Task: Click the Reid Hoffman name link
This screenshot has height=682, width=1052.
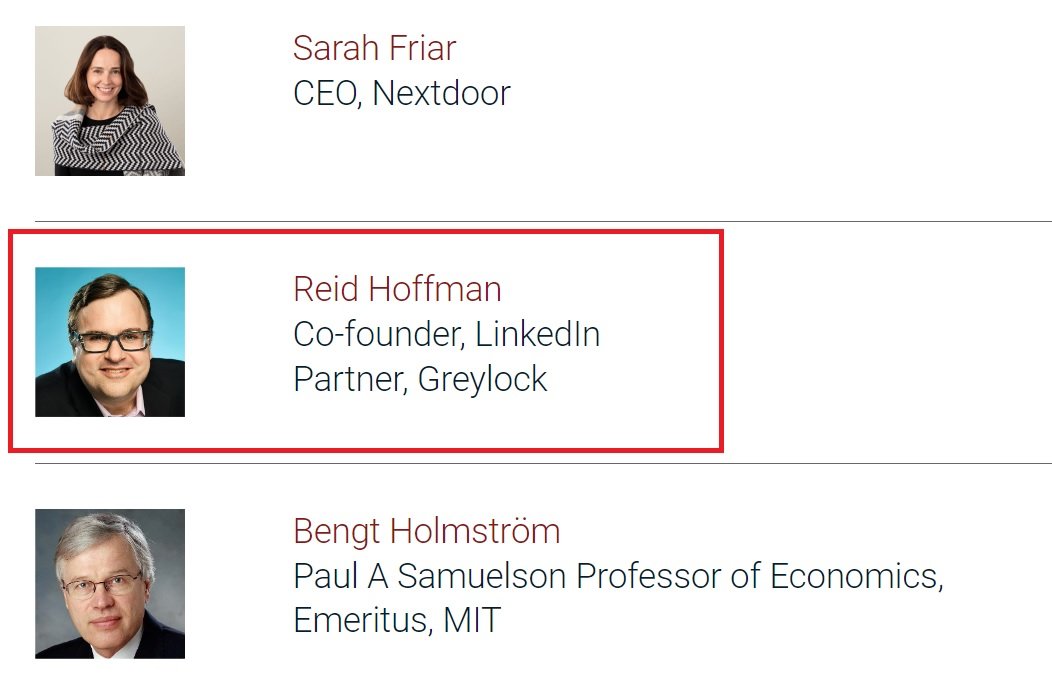Action: tap(397, 289)
